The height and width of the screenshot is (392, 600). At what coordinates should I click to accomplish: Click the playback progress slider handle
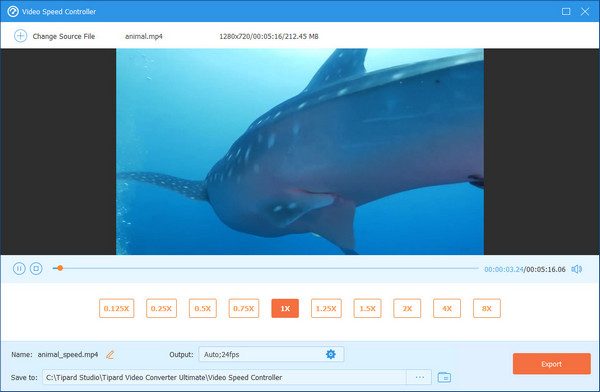point(60,268)
